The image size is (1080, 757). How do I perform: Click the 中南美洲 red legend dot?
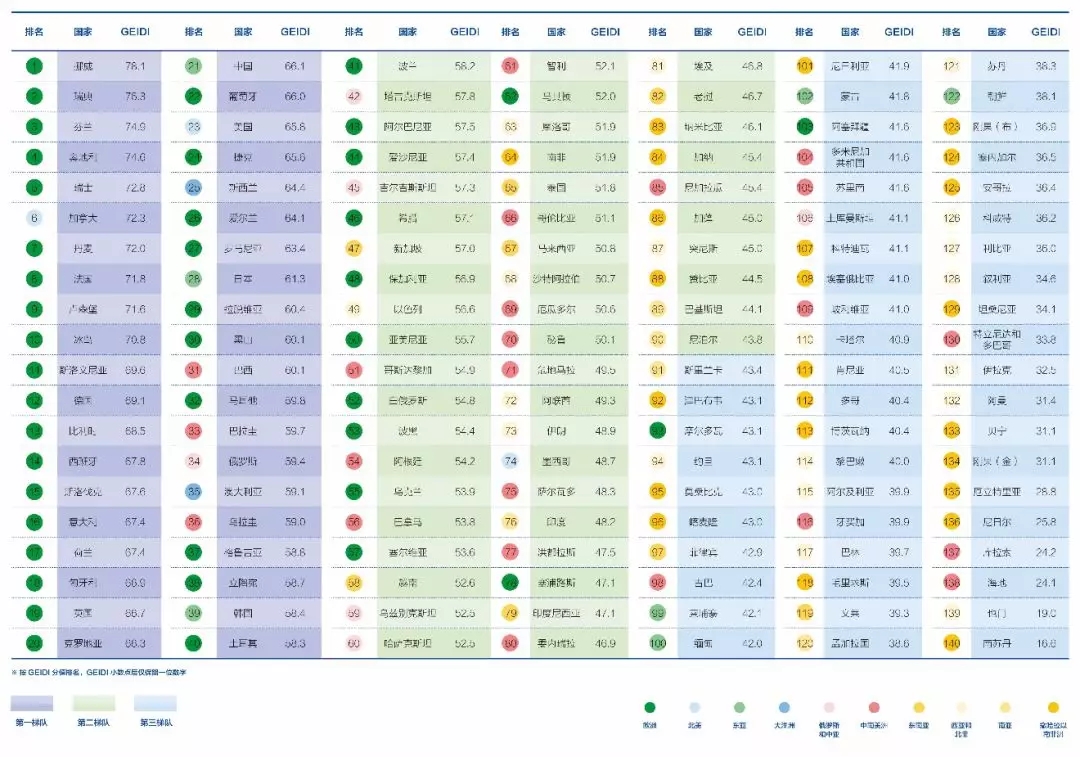pyautogui.click(x=874, y=707)
